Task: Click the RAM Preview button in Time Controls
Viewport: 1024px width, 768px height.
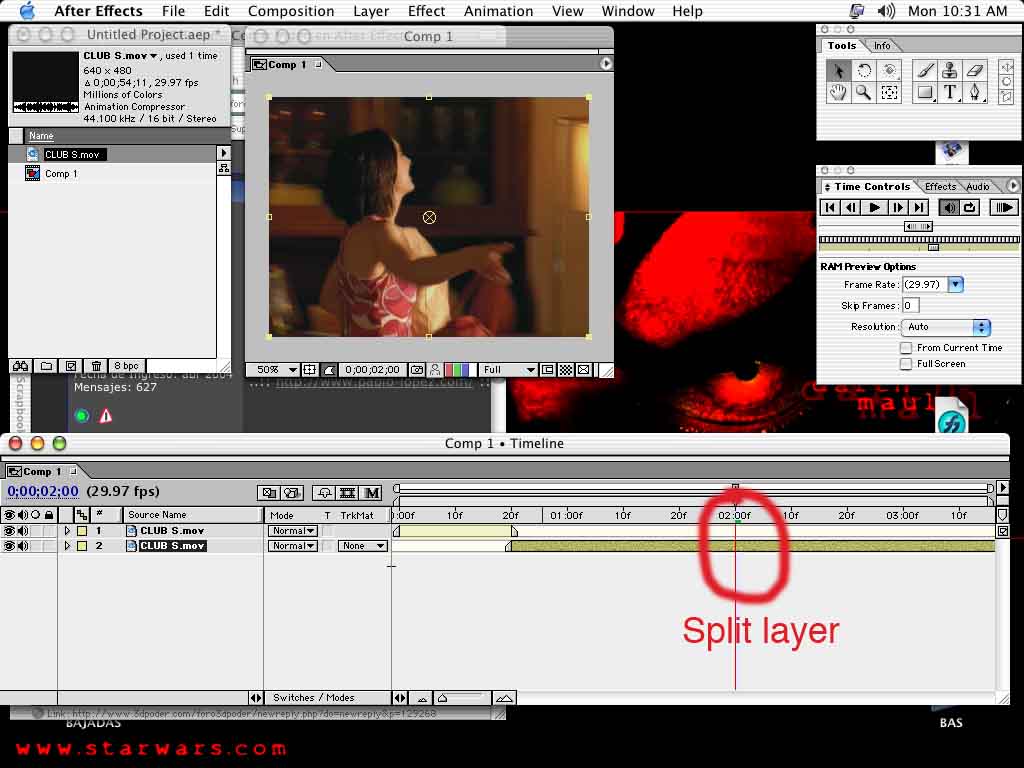Action: tap(1004, 208)
